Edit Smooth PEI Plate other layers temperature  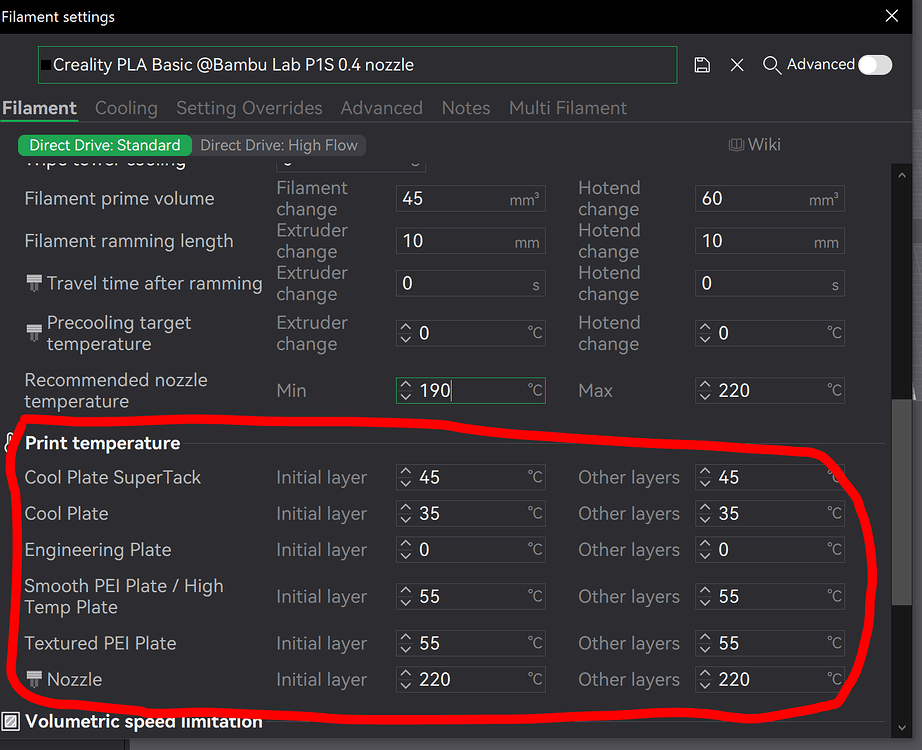coord(770,596)
